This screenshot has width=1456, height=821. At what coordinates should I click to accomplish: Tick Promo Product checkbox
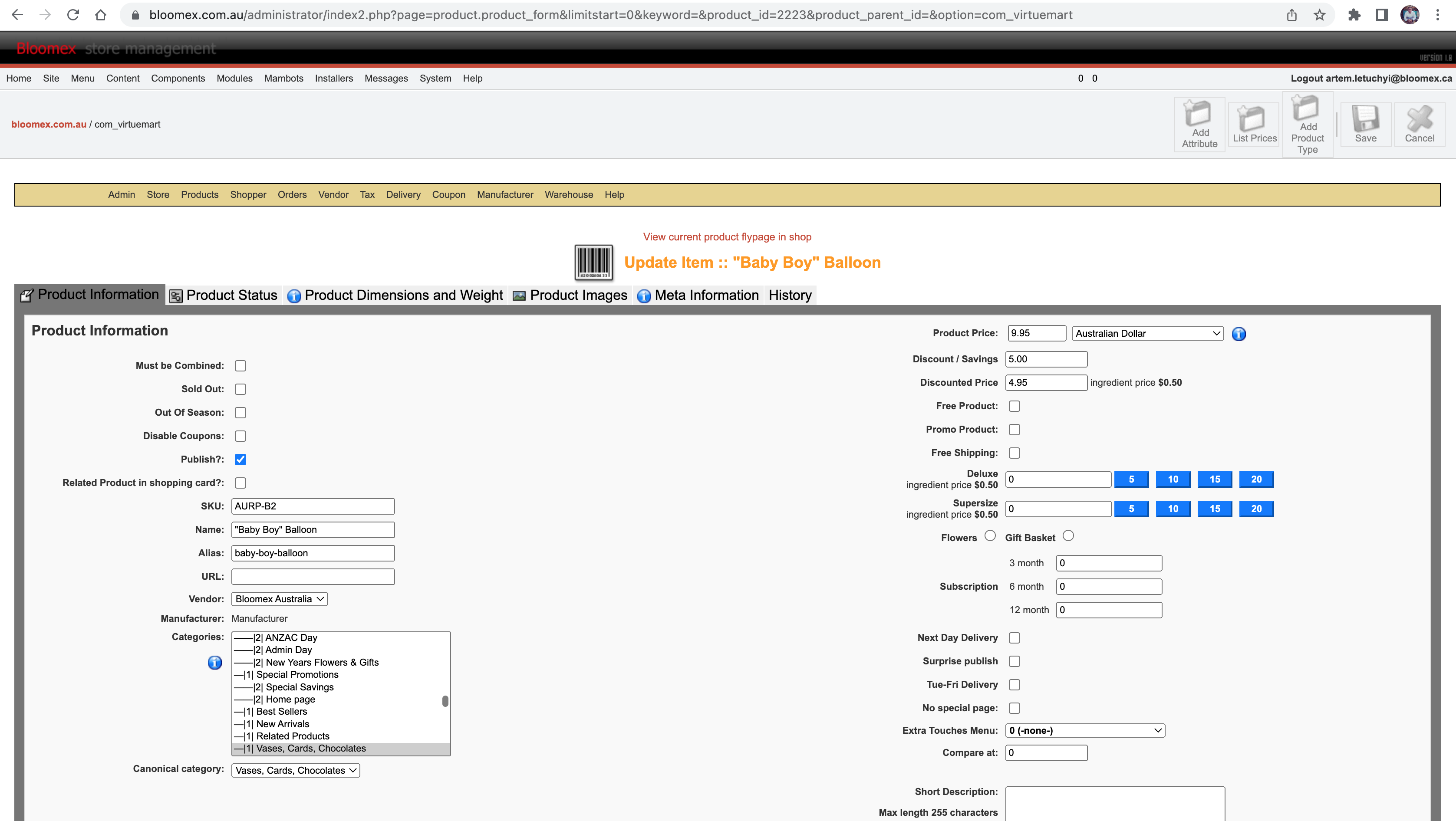[x=1015, y=430]
